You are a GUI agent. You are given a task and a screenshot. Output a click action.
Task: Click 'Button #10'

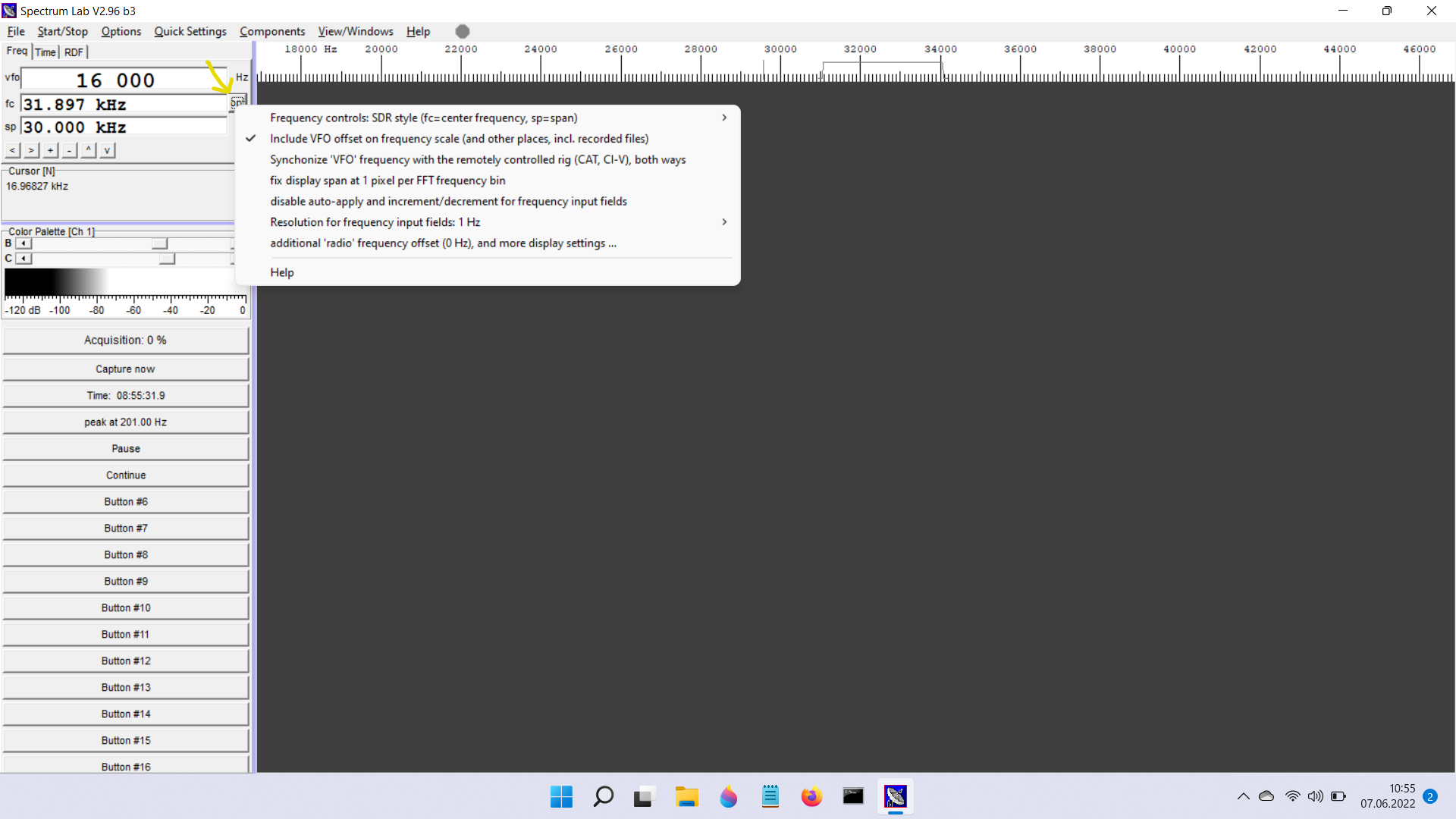tap(125, 608)
